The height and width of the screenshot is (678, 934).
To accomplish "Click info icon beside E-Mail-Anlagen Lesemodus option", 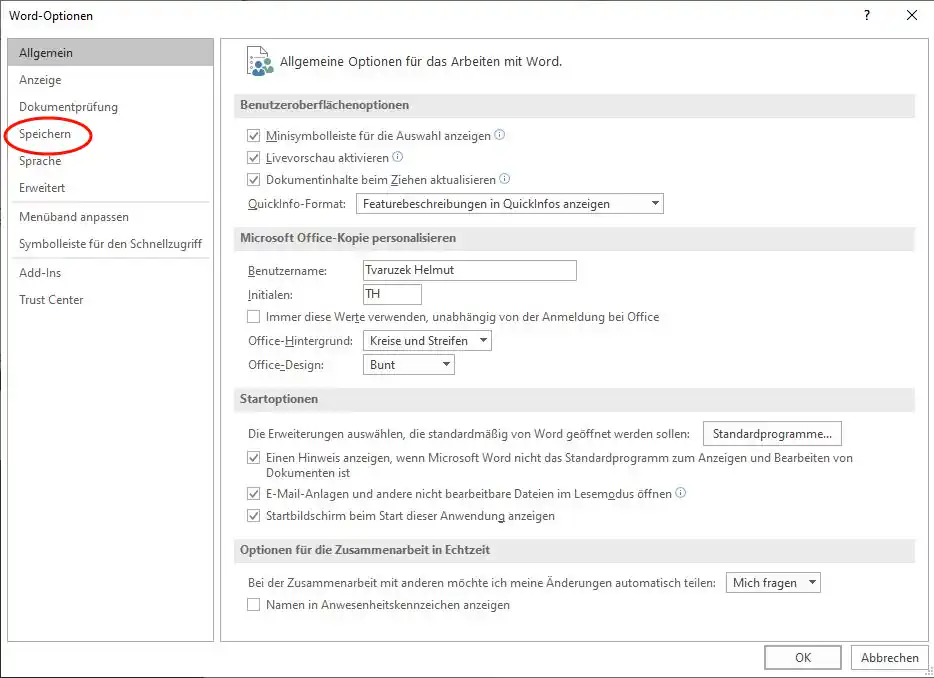I will click(681, 493).
